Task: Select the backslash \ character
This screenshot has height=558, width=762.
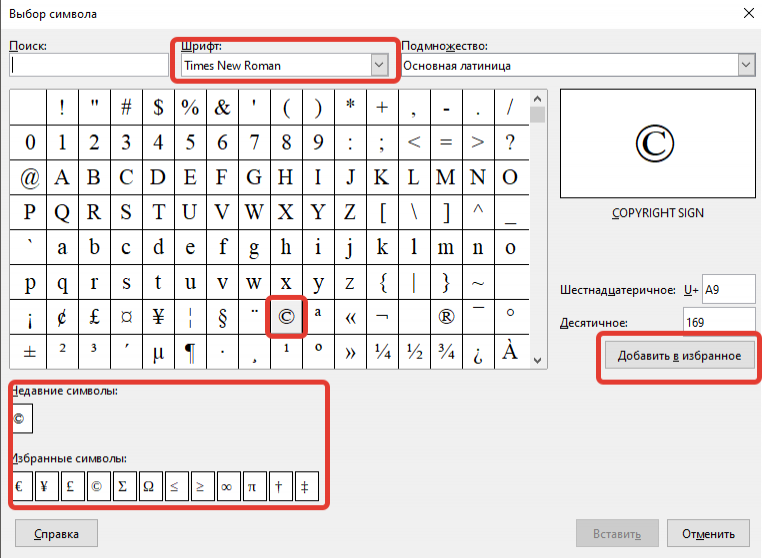Action: (414, 212)
